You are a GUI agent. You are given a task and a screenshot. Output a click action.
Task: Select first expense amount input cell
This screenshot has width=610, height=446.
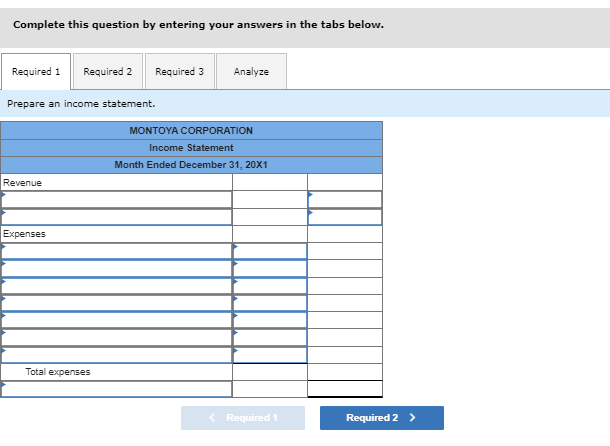click(x=270, y=251)
